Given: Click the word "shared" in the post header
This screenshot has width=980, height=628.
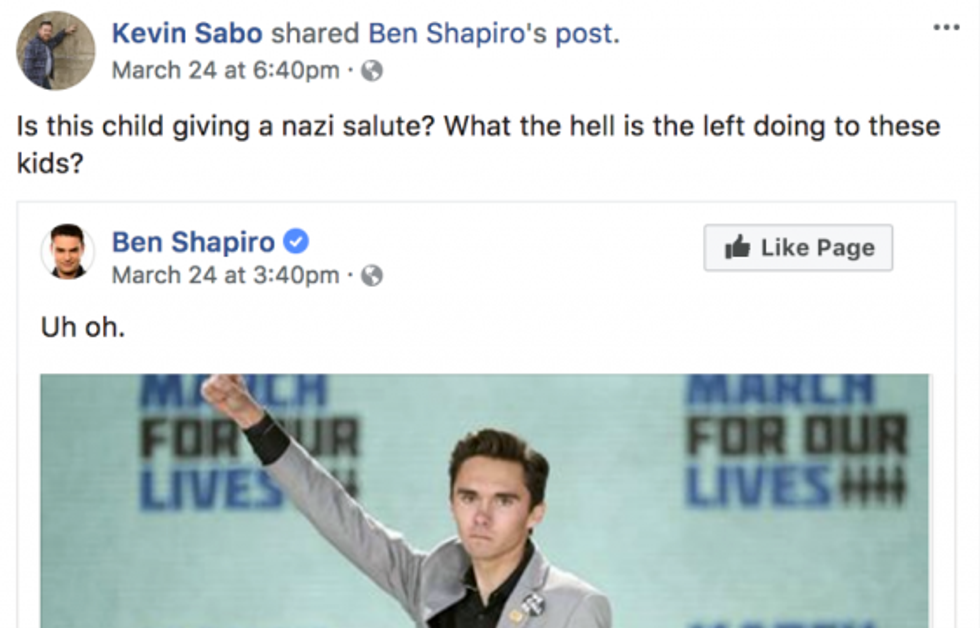Looking at the screenshot, I should coord(315,34).
